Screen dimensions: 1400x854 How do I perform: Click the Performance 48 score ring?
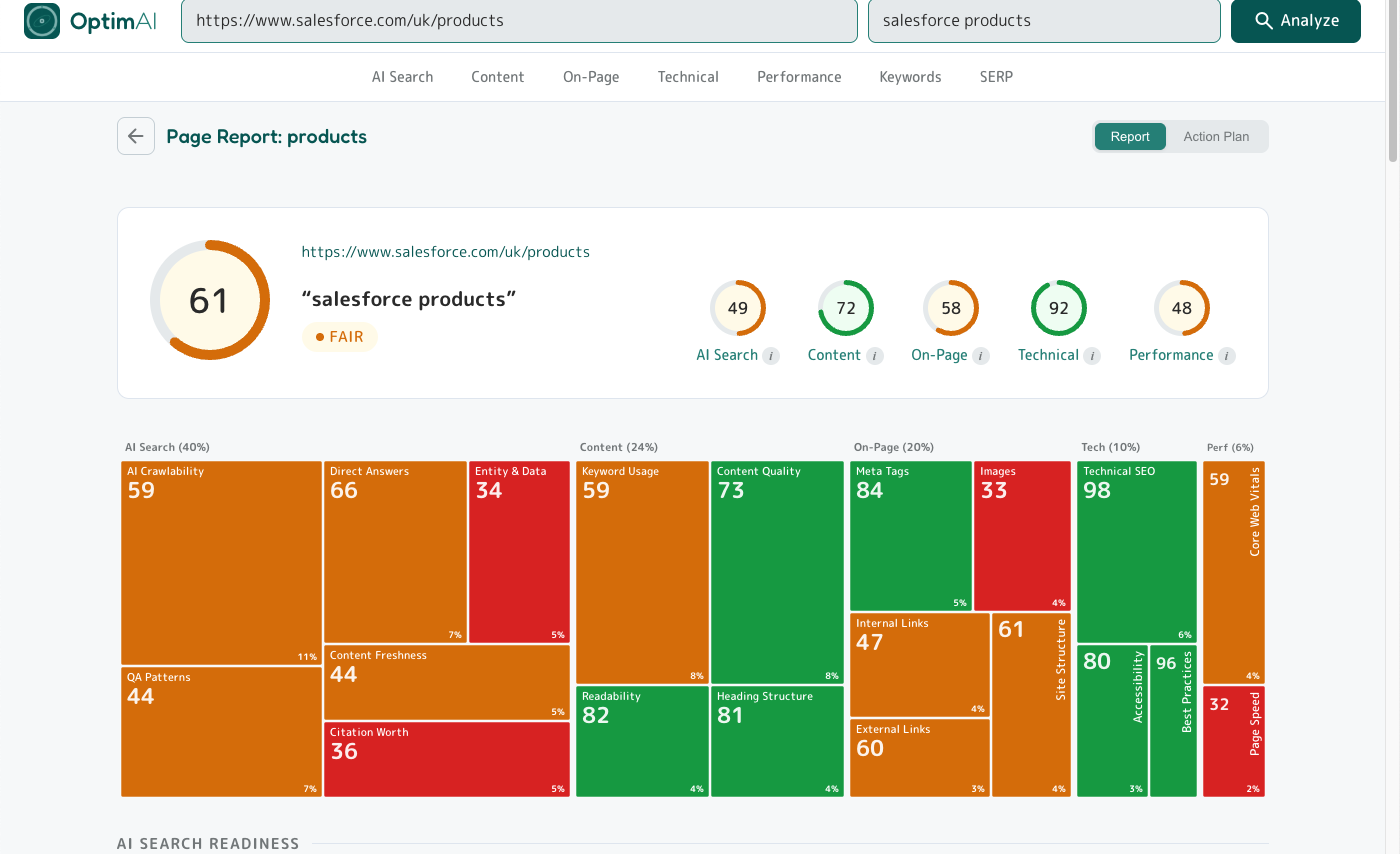(1182, 308)
